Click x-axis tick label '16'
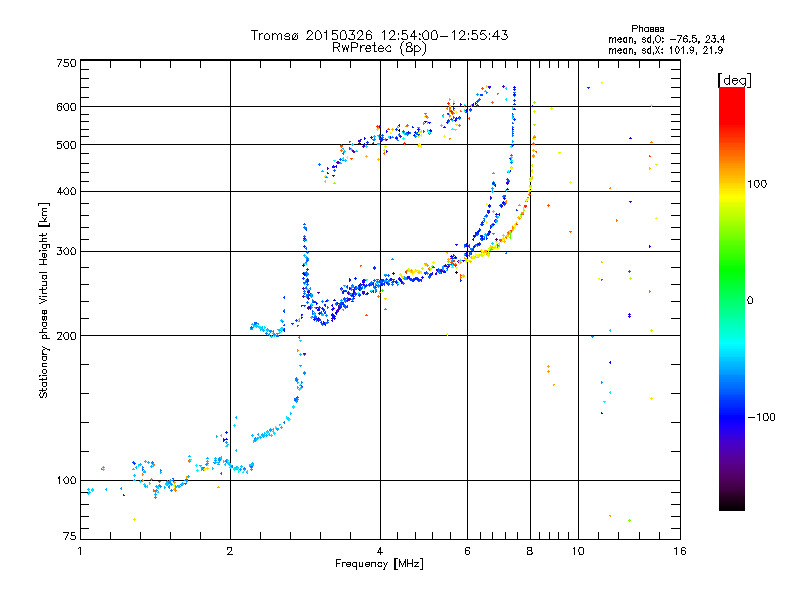Screen dimensions: 800x600 pyautogui.click(x=680, y=551)
